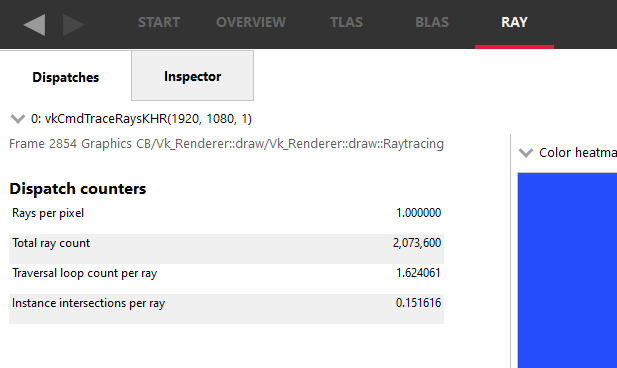The image size is (617, 368).
Task: Collapse the vkCmdTraceRaysKHR dispatch chevron
Action: [x=18, y=118]
